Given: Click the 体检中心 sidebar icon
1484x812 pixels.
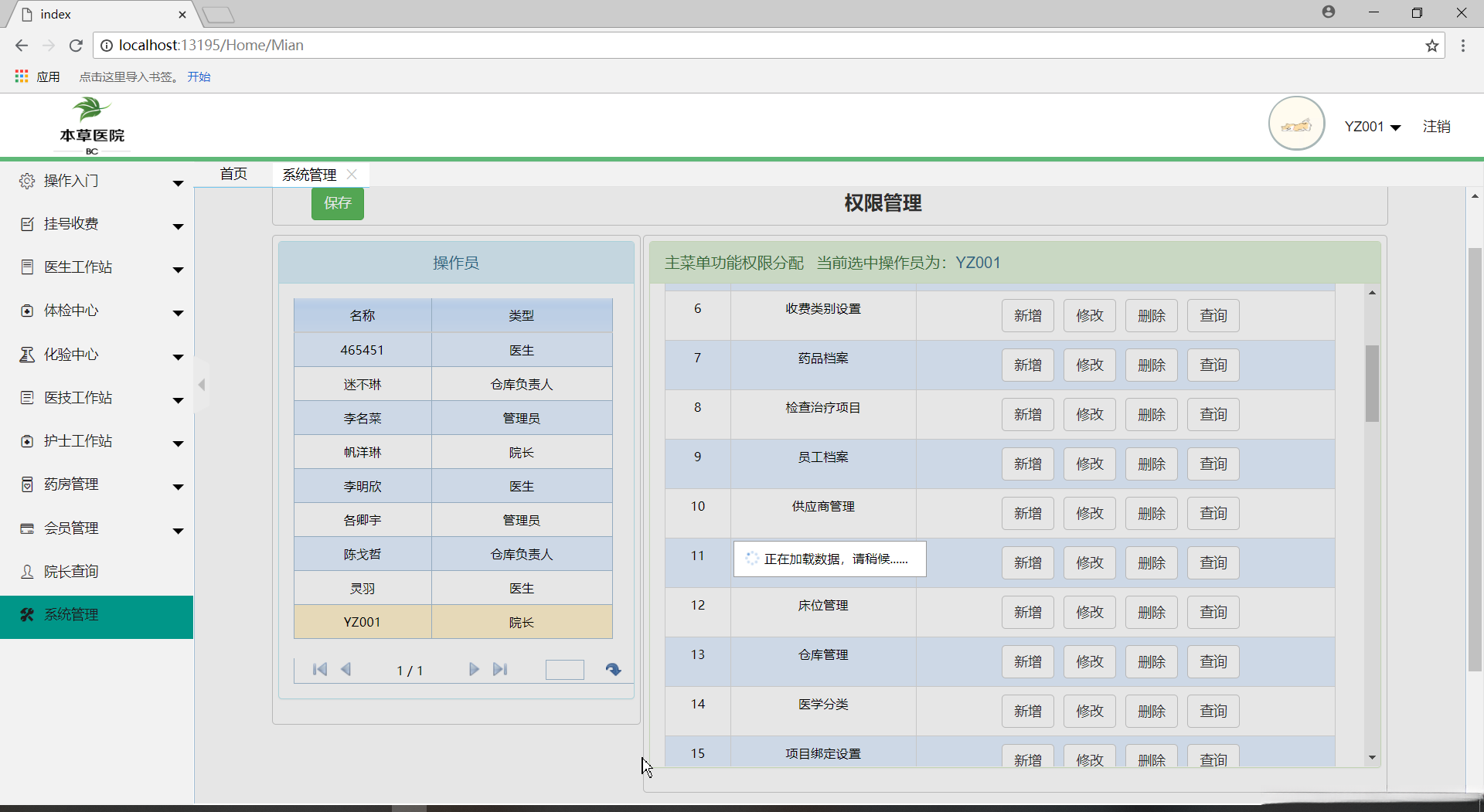Looking at the screenshot, I should point(27,311).
